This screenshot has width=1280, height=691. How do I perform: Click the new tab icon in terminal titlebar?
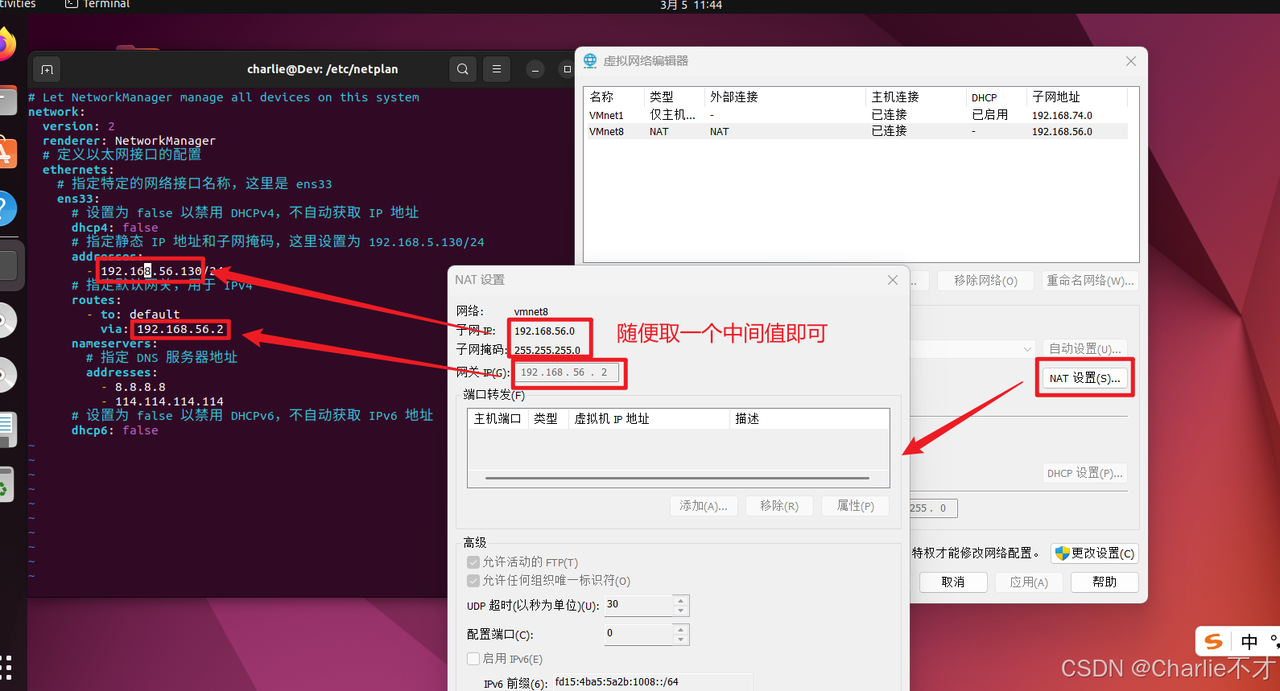[x=46, y=69]
